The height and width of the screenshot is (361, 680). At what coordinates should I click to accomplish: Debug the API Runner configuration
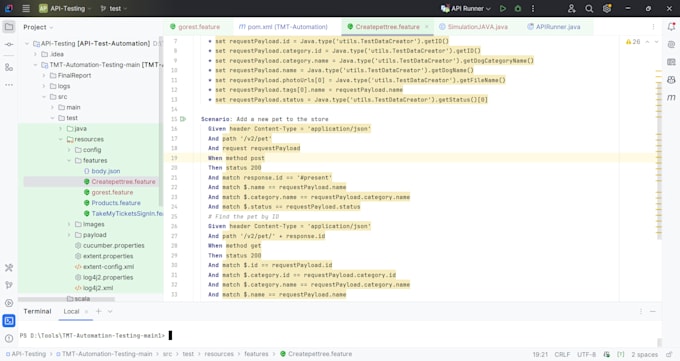pos(518,8)
